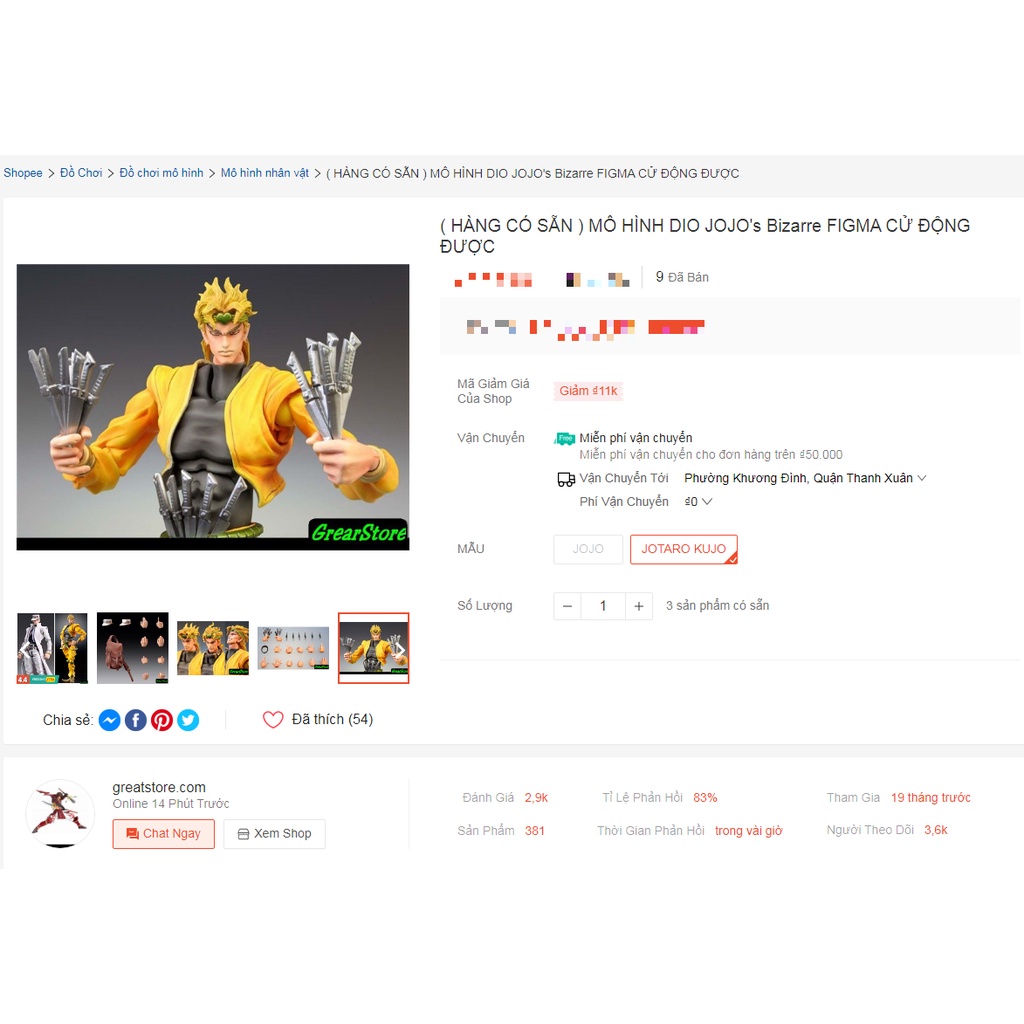Go to Mô hình nhân vật breadcrumb
The width and height of the screenshot is (1024, 1024).
click(264, 173)
